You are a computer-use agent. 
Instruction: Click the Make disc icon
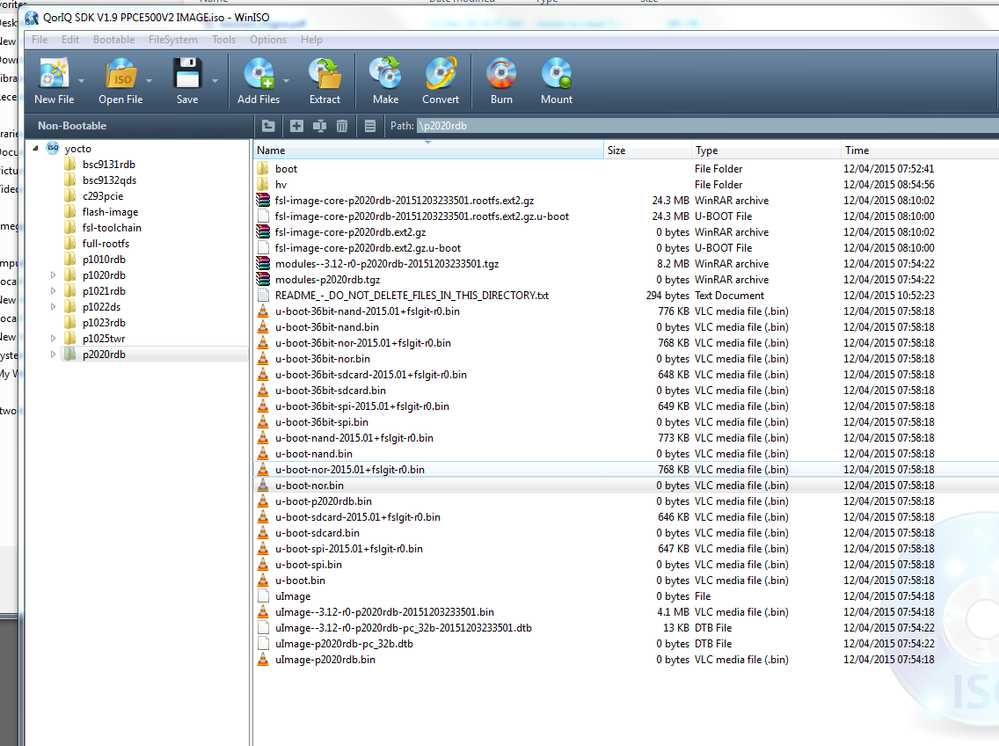(x=385, y=73)
